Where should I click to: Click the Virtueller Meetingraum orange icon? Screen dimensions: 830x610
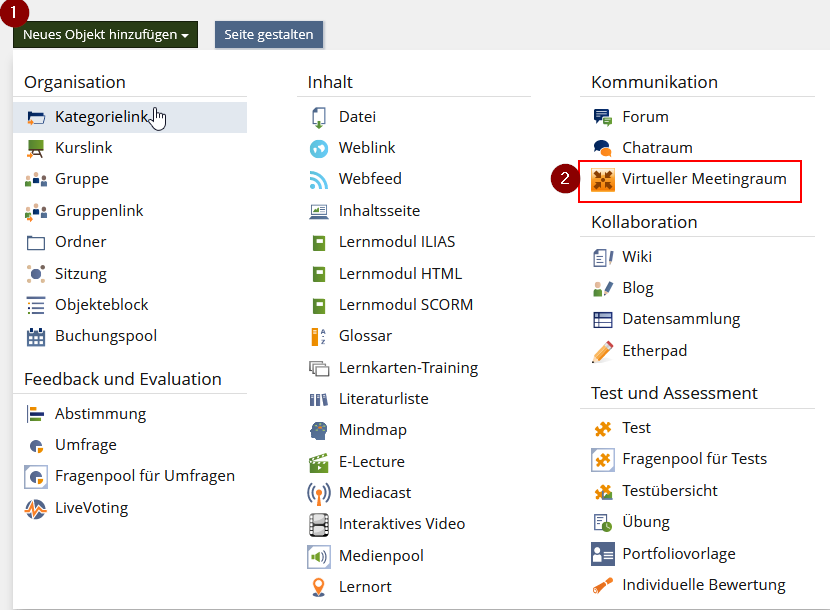click(602, 180)
